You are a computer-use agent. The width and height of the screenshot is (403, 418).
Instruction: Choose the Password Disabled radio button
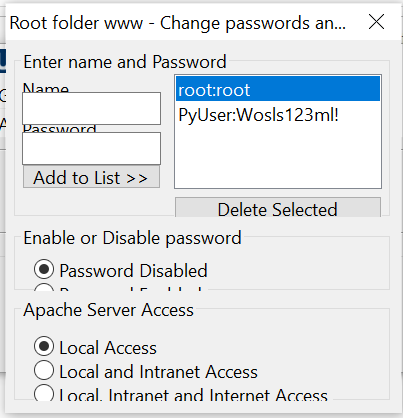coord(120,270)
